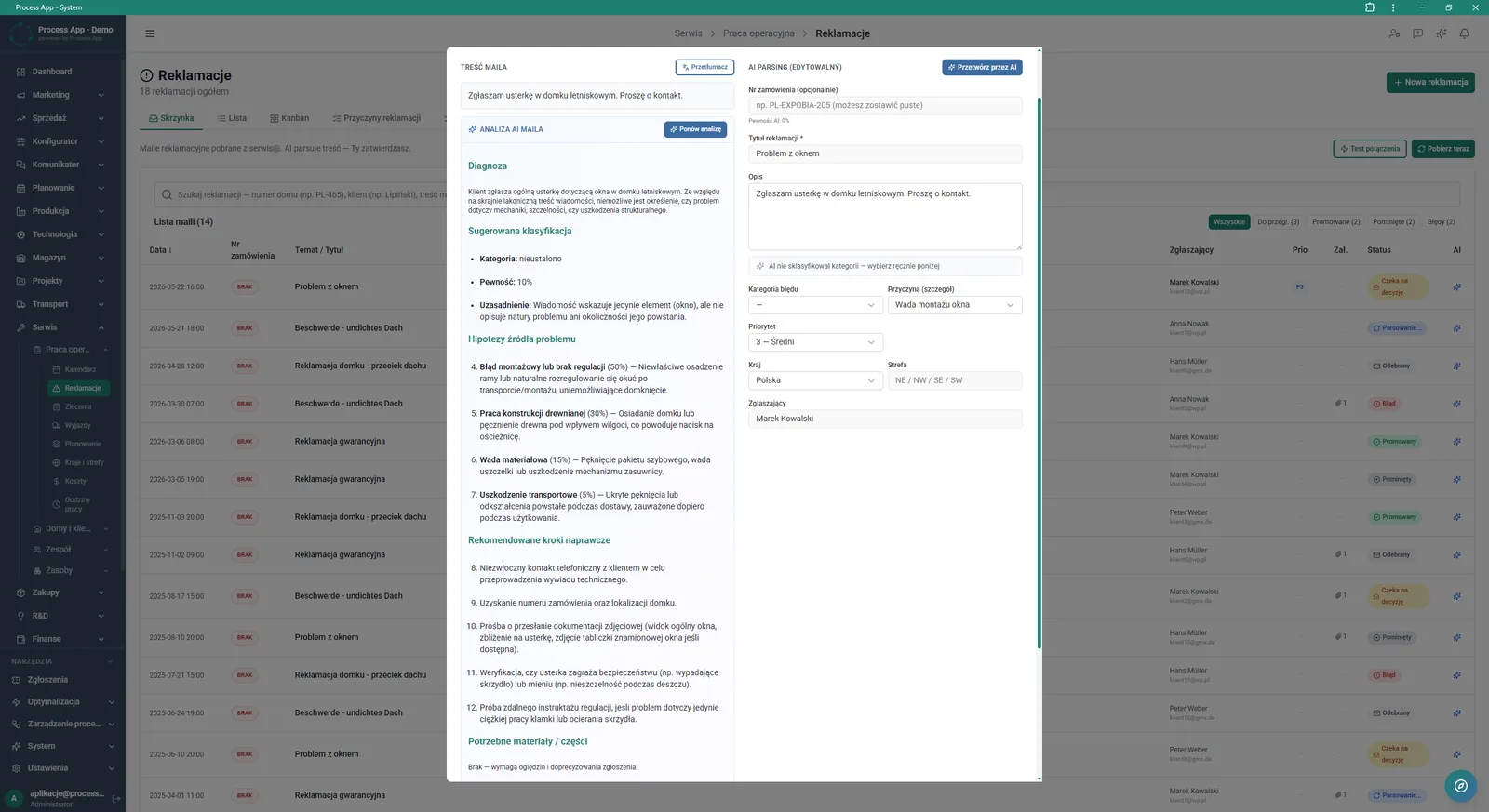This screenshot has width=1489, height=812.
Task: Open the Przyczyna (szczegół) dropdown
Action: click(x=955, y=305)
